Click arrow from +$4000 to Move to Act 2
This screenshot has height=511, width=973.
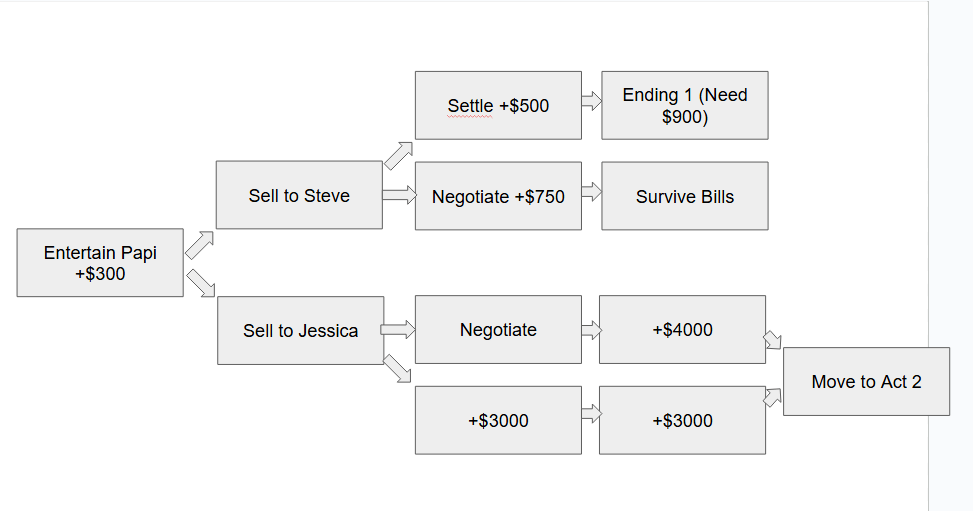tap(773, 340)
